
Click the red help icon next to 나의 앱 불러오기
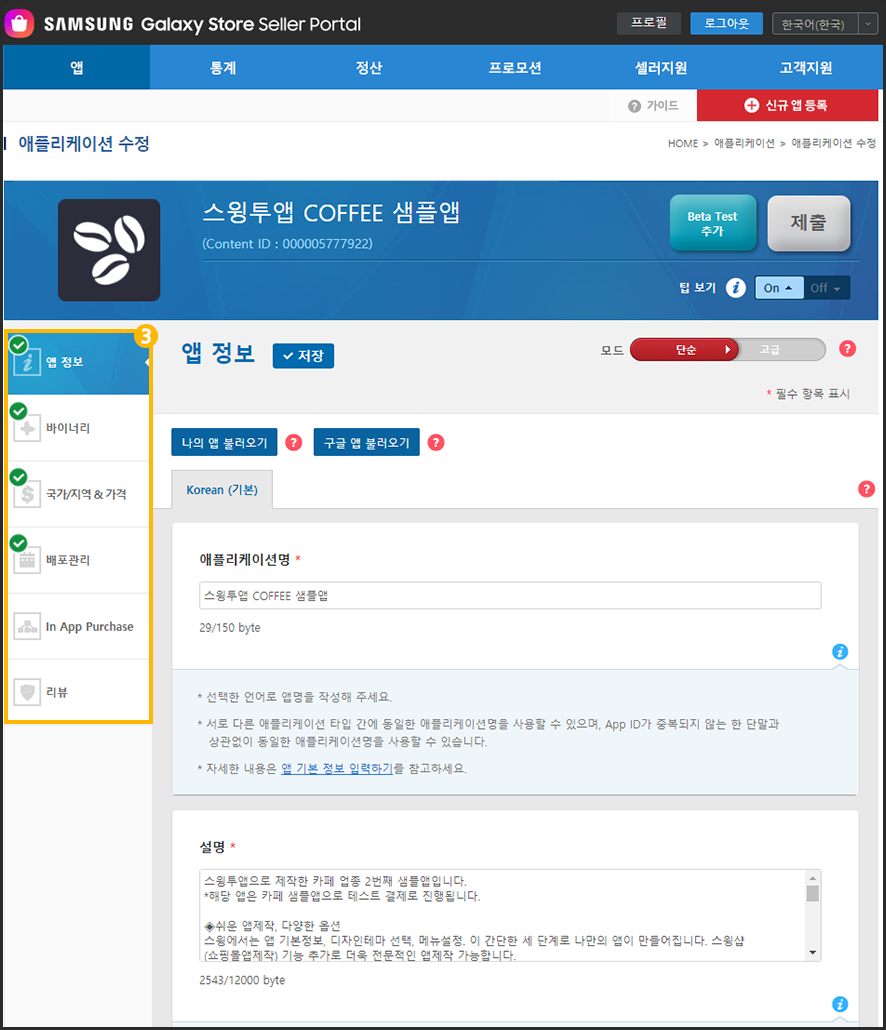[x=293, y=442]
